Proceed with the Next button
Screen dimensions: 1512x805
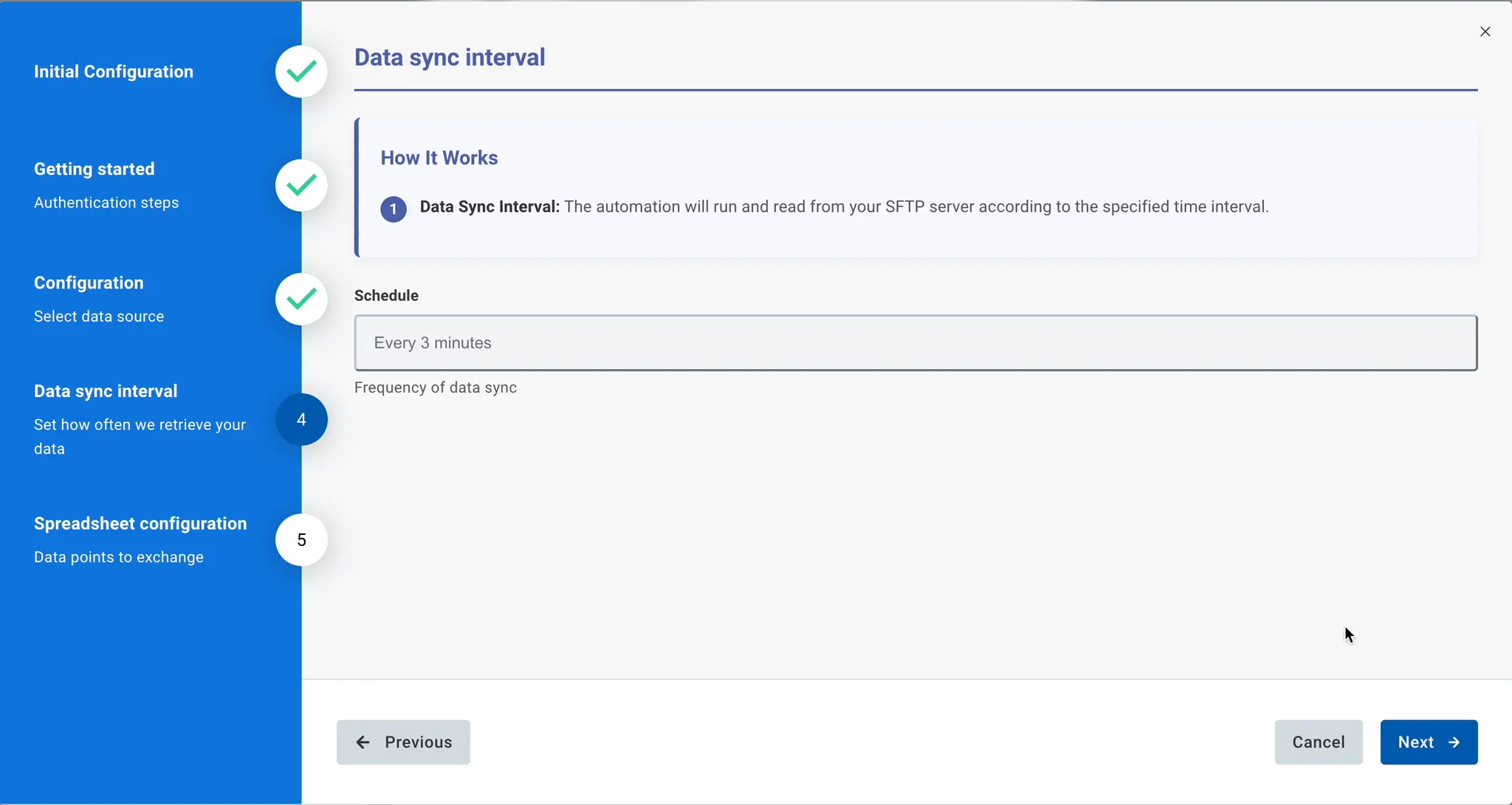point(1429,742)
